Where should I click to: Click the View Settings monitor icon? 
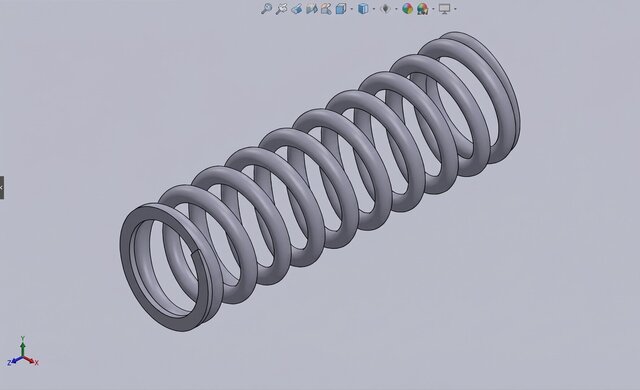[x=444, y=9]
